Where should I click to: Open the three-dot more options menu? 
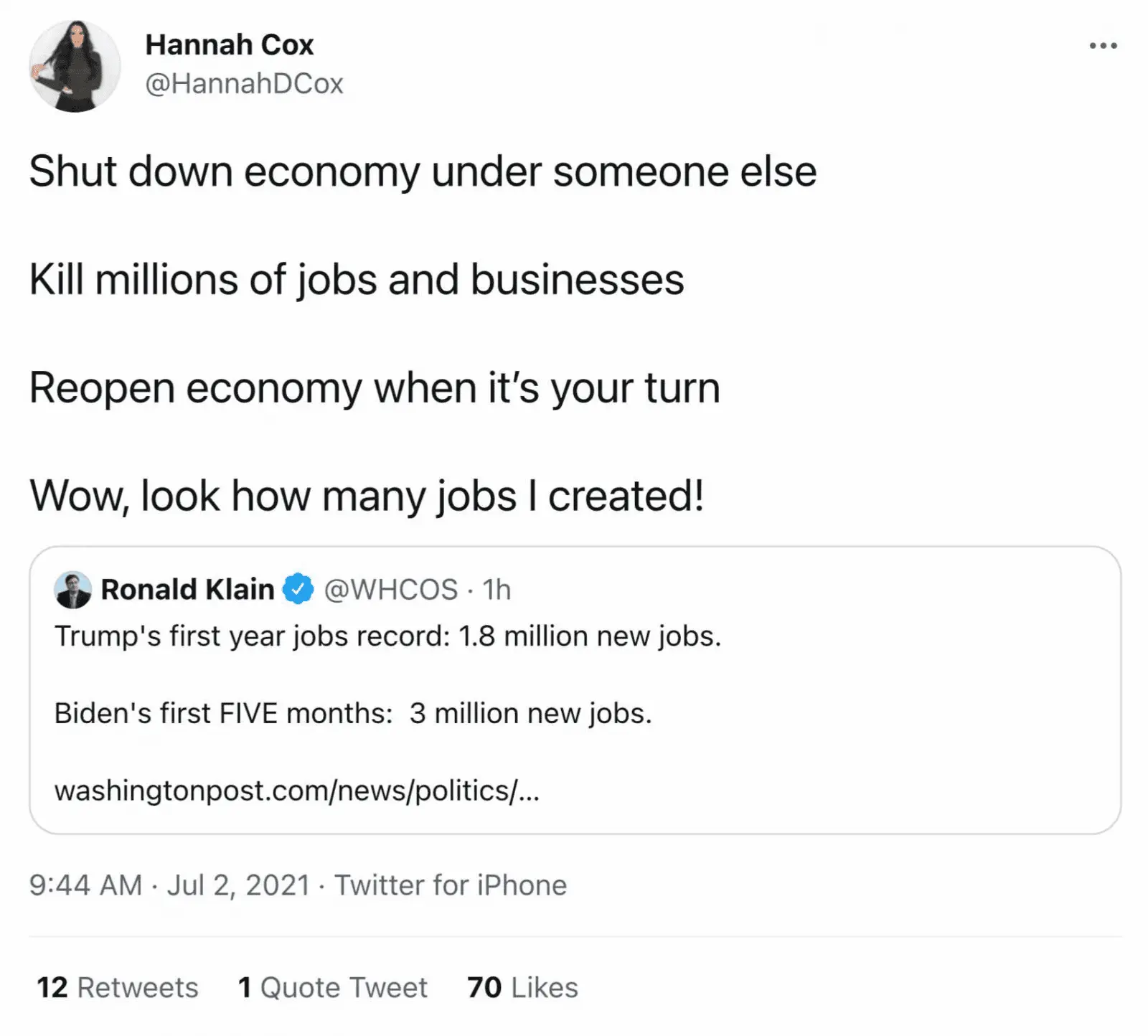click(x=1103, y=46)
